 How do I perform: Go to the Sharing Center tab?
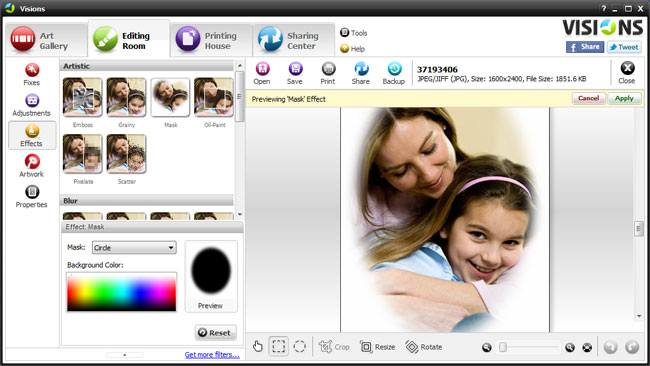click(293, 40)
